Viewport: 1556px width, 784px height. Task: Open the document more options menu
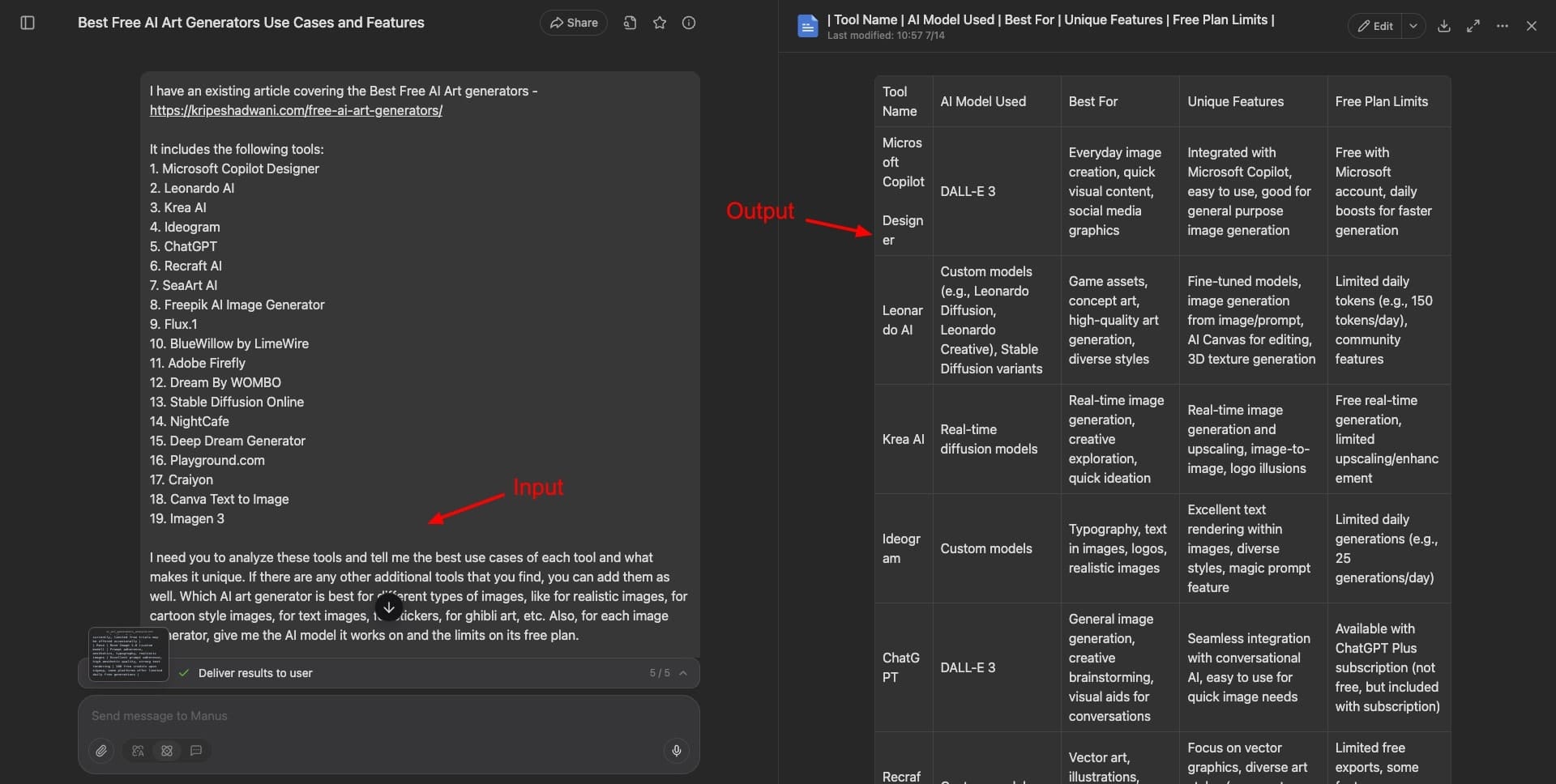(x=1503, y=26)
